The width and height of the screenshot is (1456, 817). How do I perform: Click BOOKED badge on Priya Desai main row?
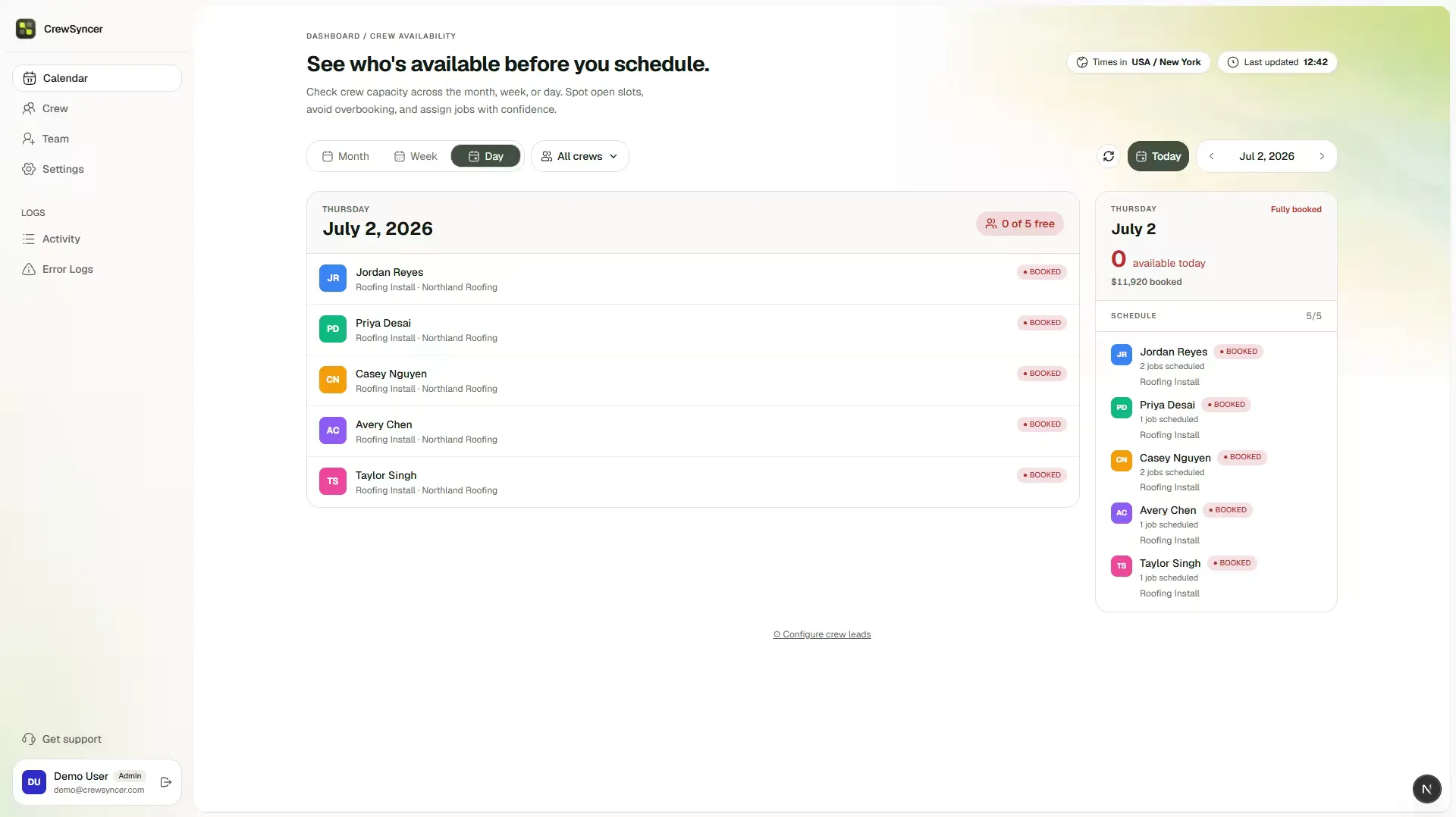1042,323
